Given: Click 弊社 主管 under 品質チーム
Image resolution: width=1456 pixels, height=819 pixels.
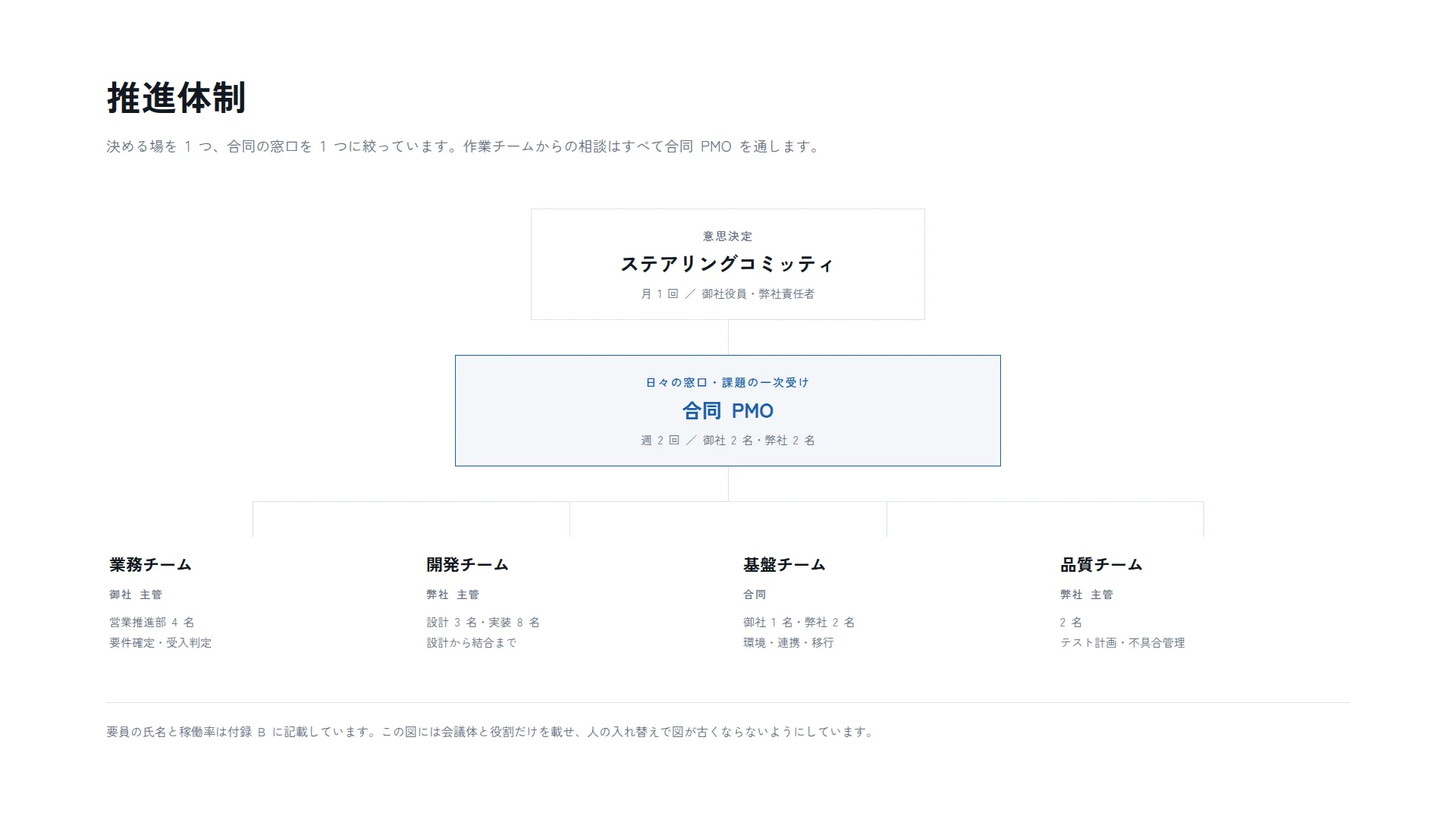Looking at the screenshot, I should coord(1087,595).
